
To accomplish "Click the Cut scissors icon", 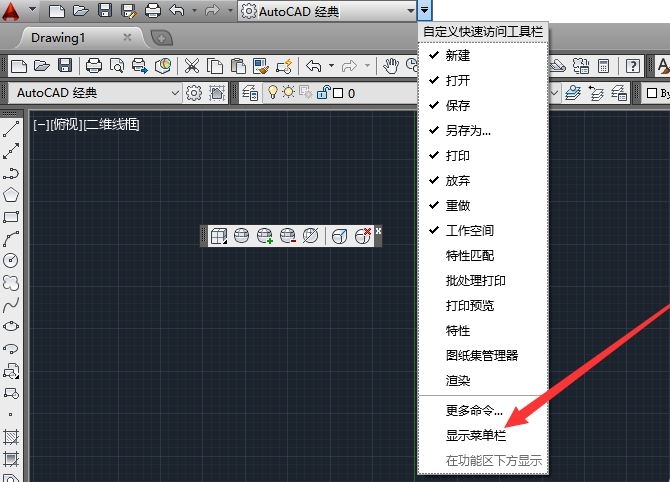I will pyautogui.click(x=192, y=66).
